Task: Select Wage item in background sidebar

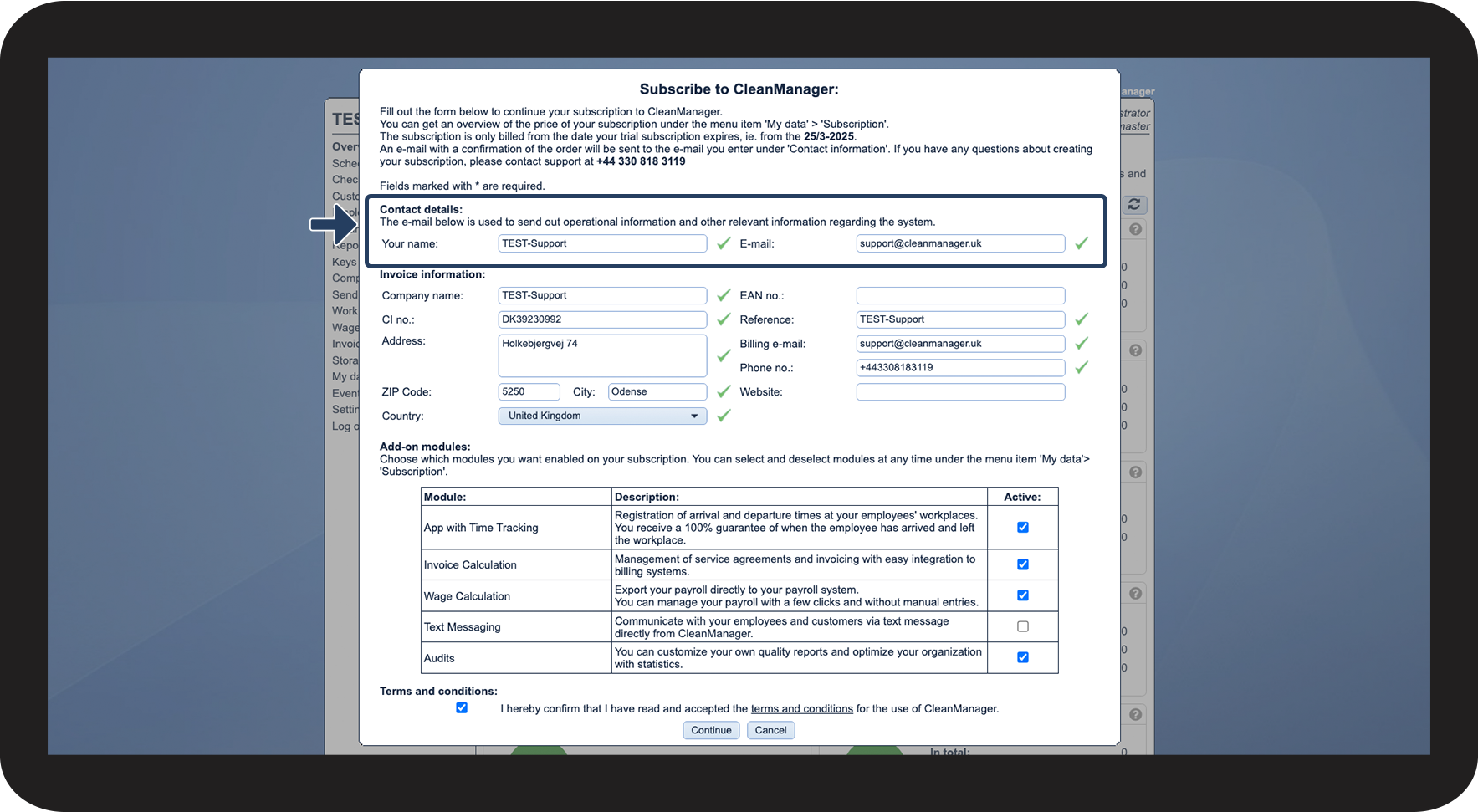Action: [345, 328]
